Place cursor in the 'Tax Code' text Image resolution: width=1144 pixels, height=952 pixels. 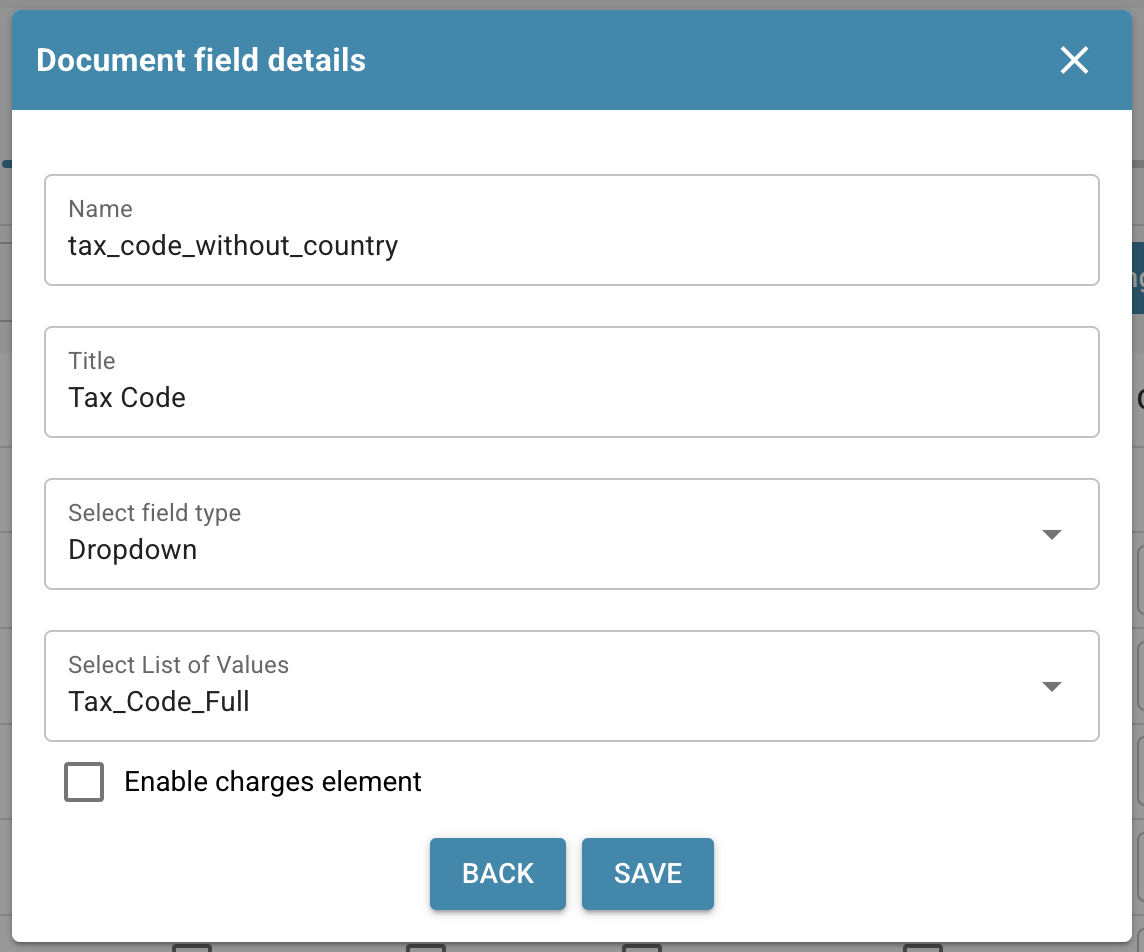tap(127, 398)
